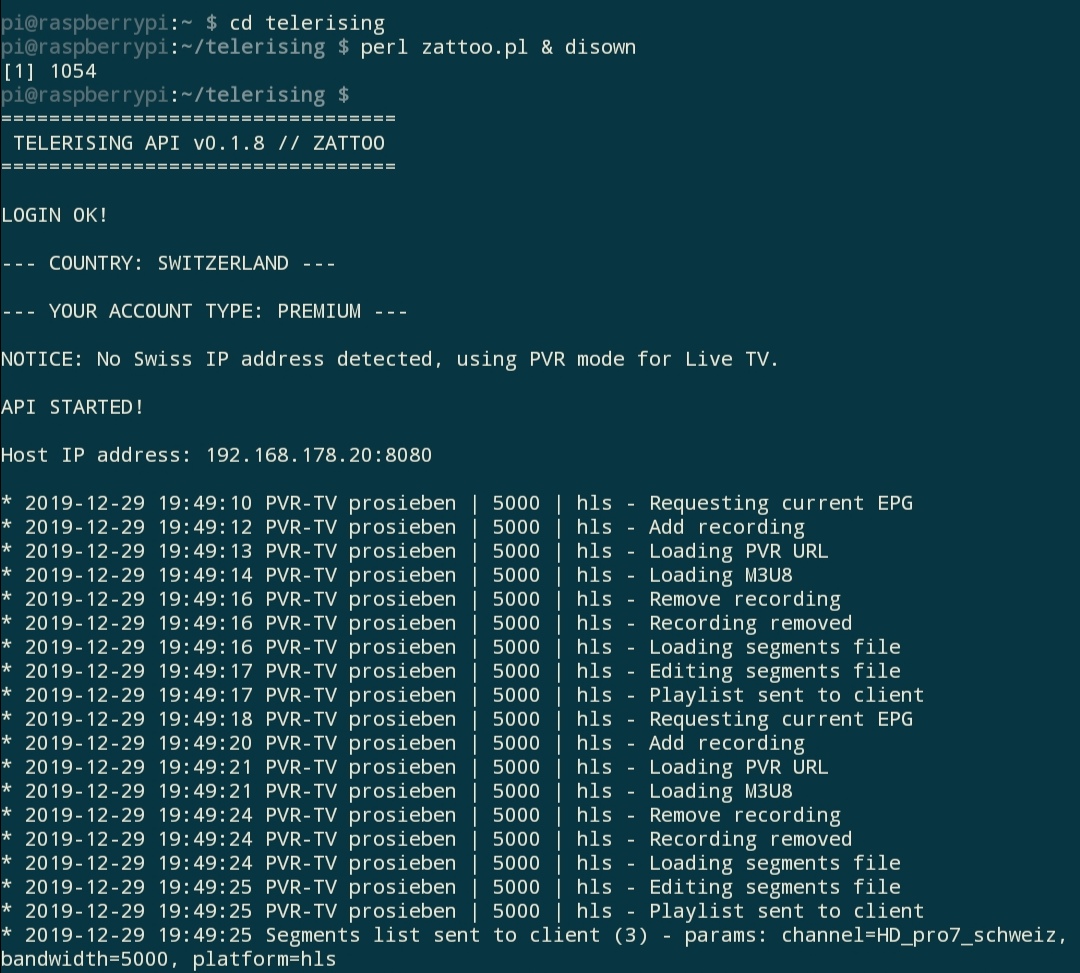Click the 'Segments list sent to client (3)' line
1080x973 pixels.
pyautogui.click(x=534, y=935)
